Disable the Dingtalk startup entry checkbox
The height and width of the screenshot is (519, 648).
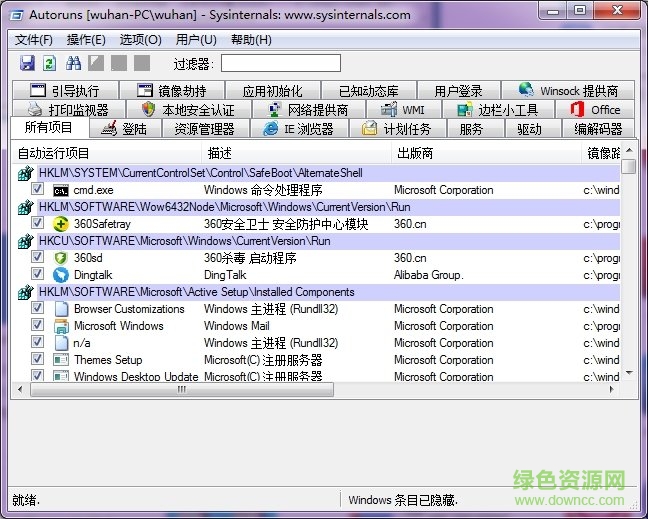pyautogui.click(x=37, y=274)
